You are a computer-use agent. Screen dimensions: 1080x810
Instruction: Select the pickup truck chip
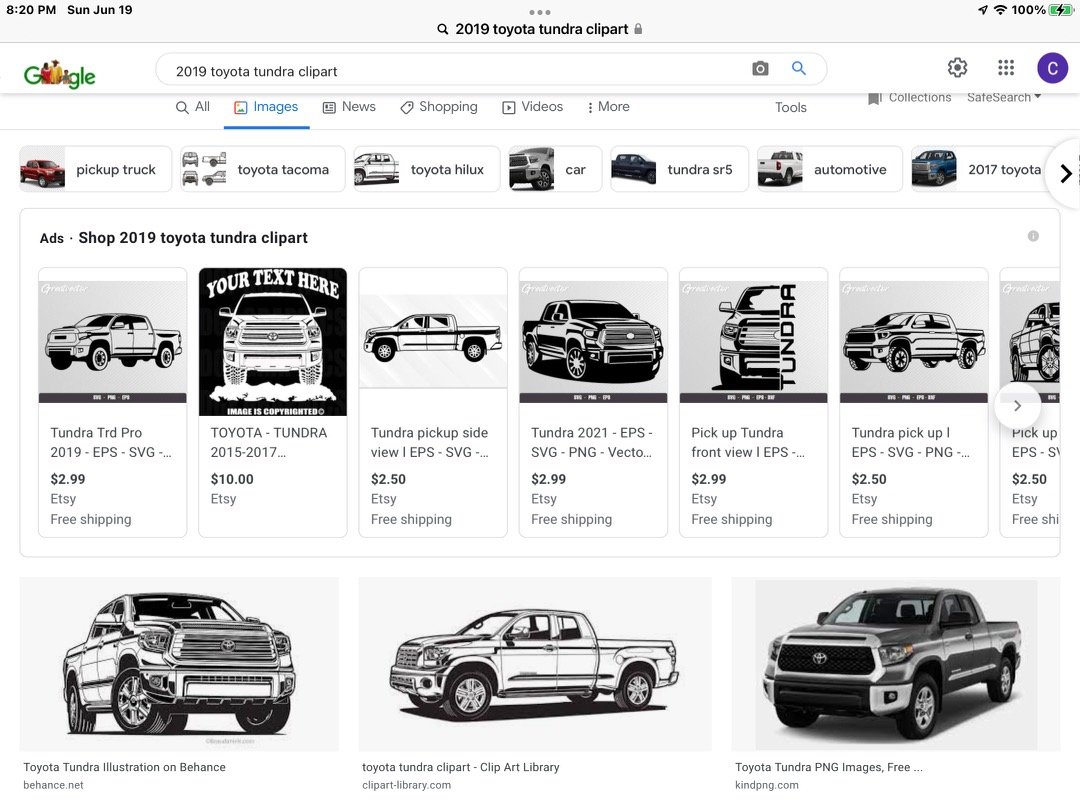(x=95, y=169)
